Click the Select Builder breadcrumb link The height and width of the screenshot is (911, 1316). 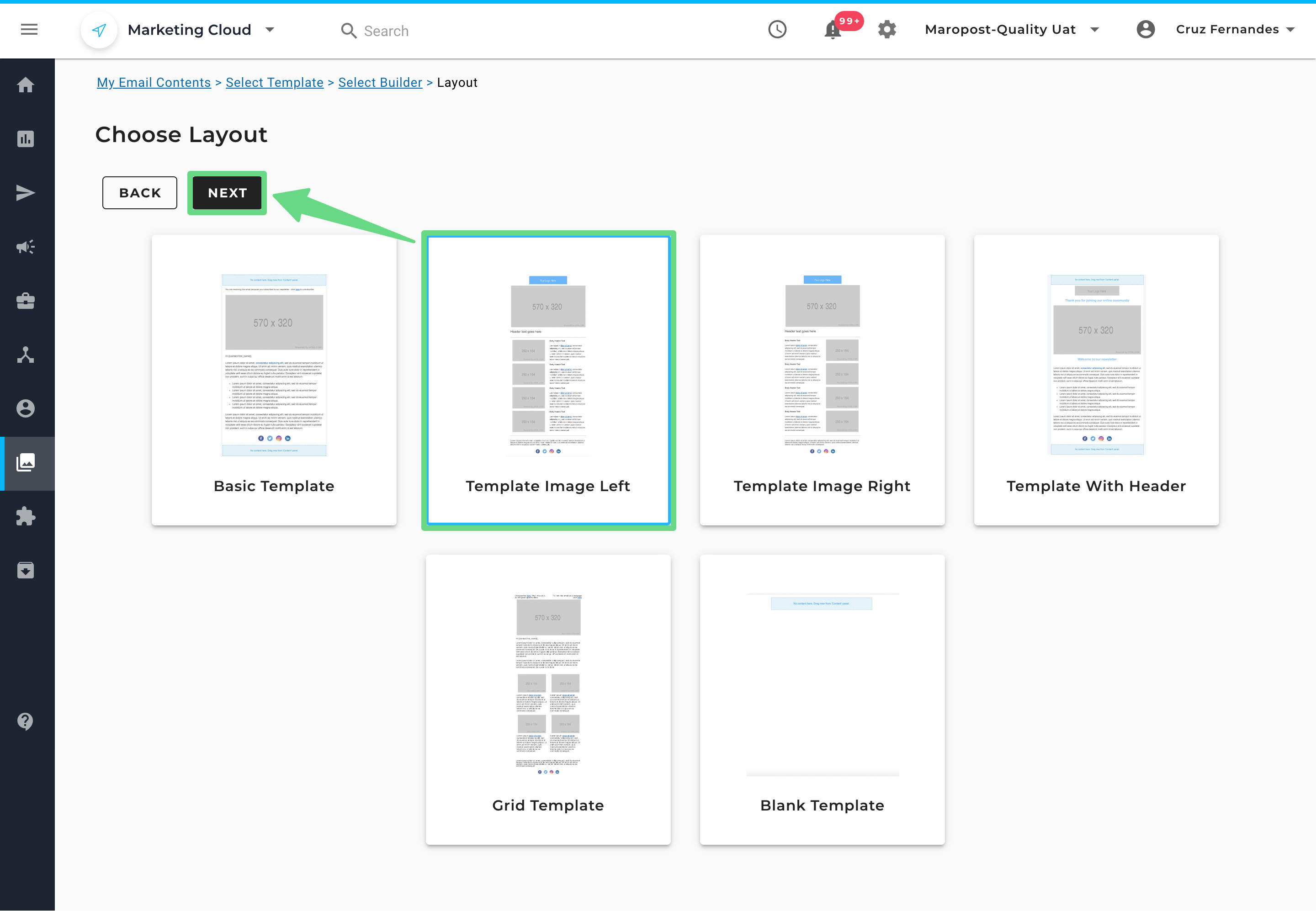(380, 83)
